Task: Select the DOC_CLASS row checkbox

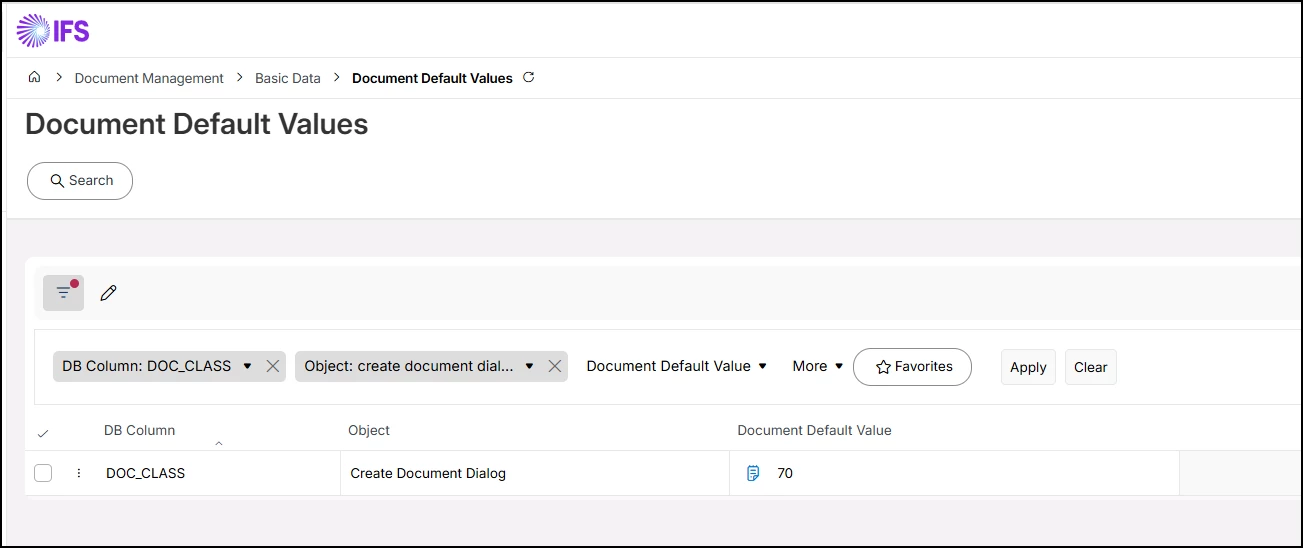Action: click(43, 473)
